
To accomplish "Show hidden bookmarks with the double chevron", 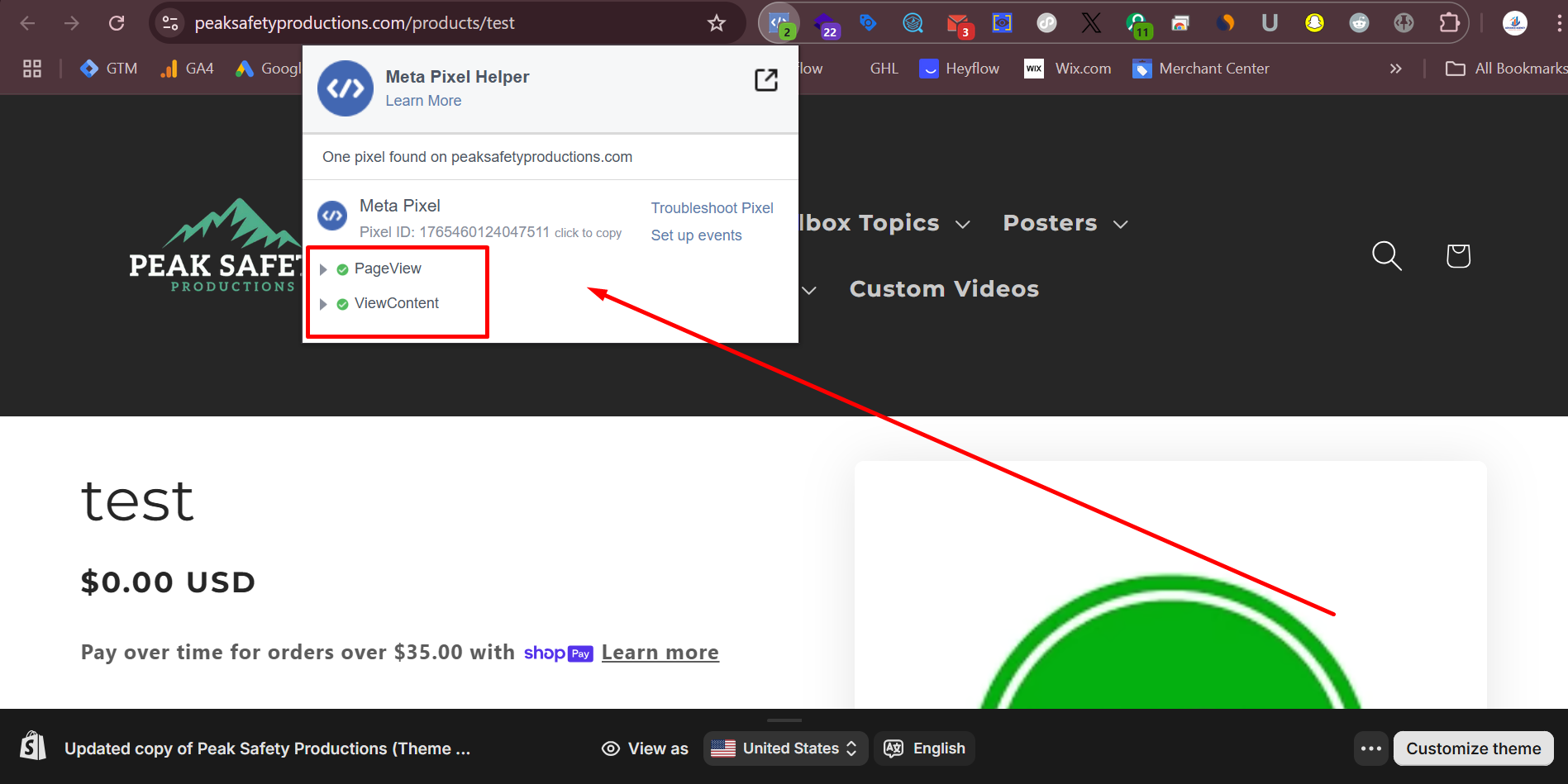I will click(x=1395, y=69).
